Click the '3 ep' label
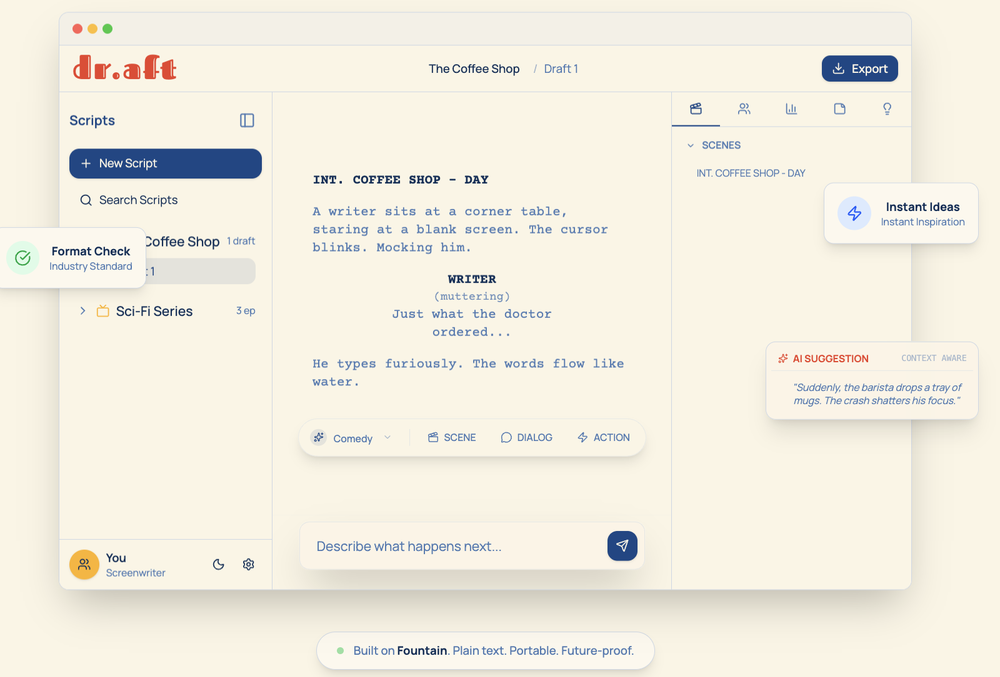The width and height of the screenshot is (1000, 677). tap(246, 310)
